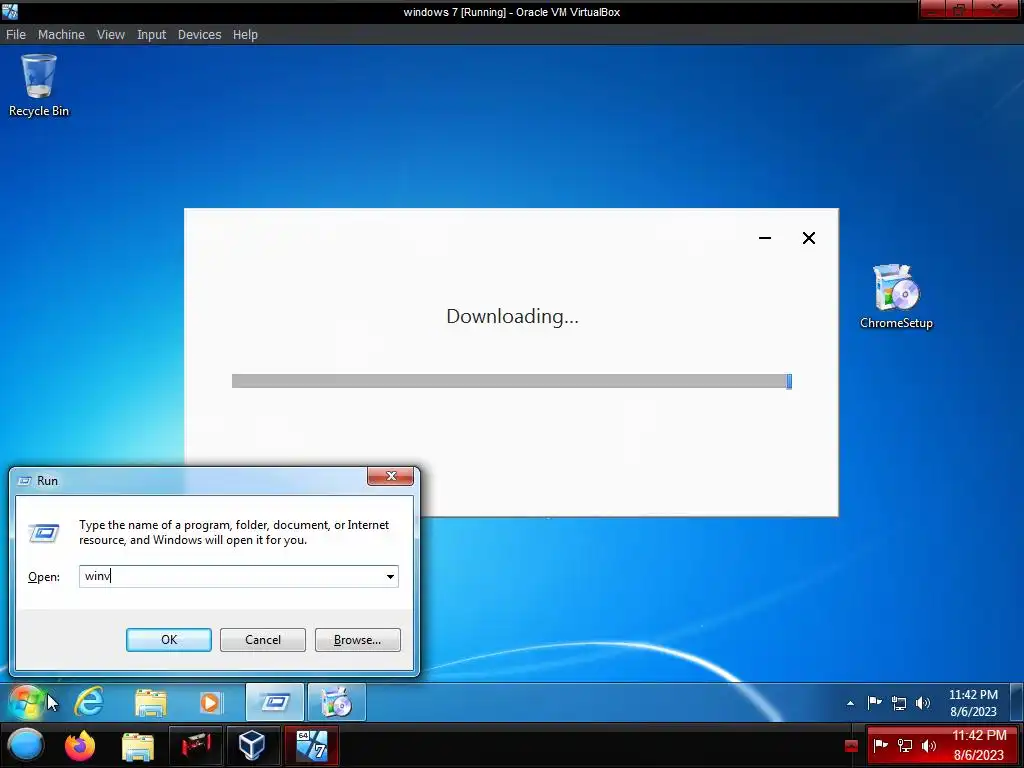Open the Help menu
1024x768 pixels.
coord(246,35)
